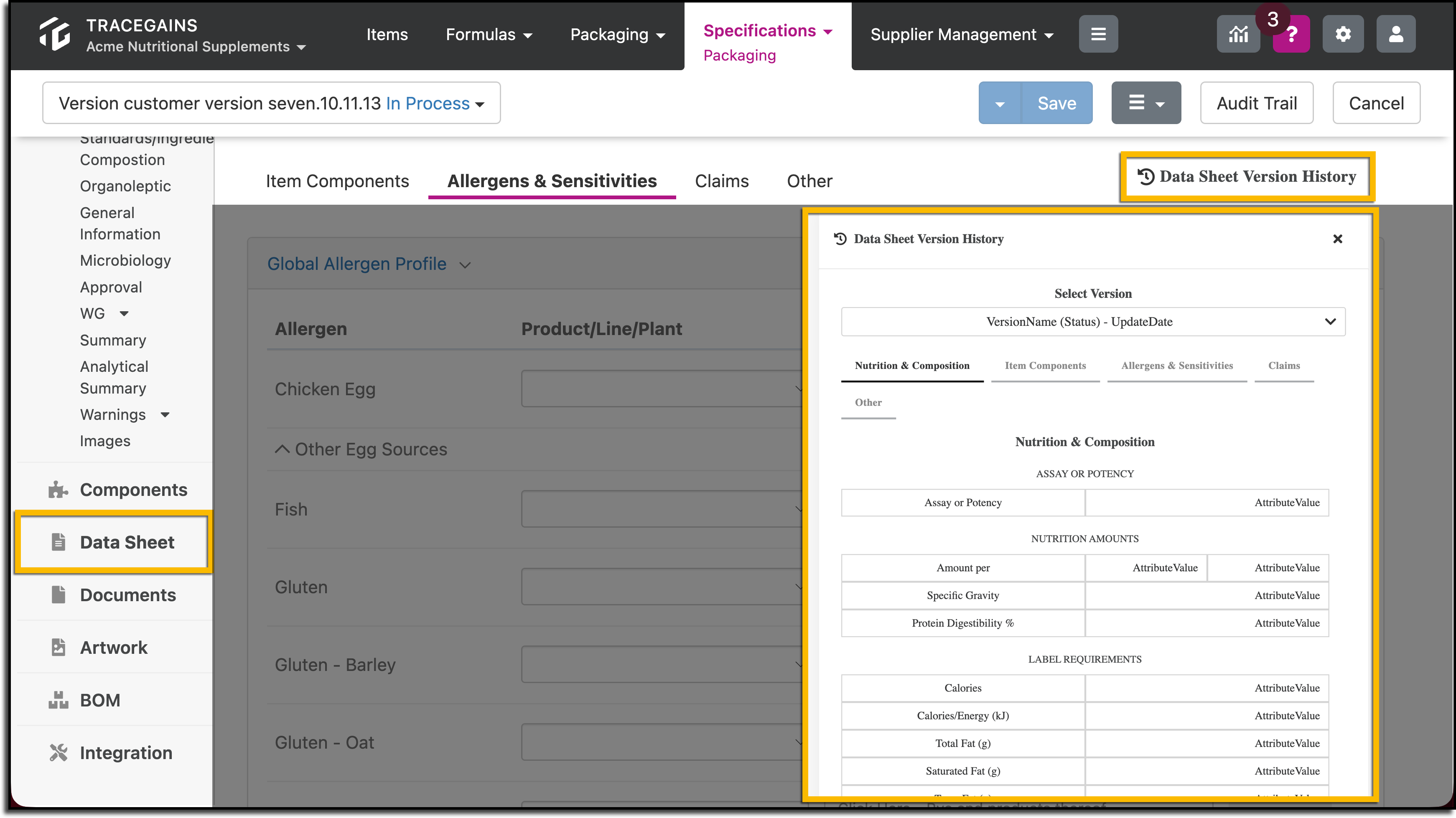Click the Cancel button
This screenshot has height=818, width=1456.
coord(1376,103)
